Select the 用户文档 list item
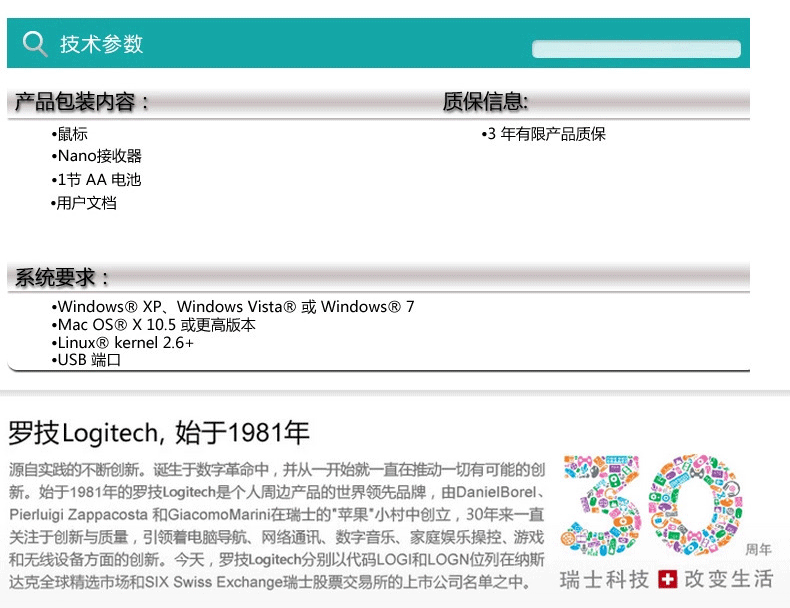 84,203
